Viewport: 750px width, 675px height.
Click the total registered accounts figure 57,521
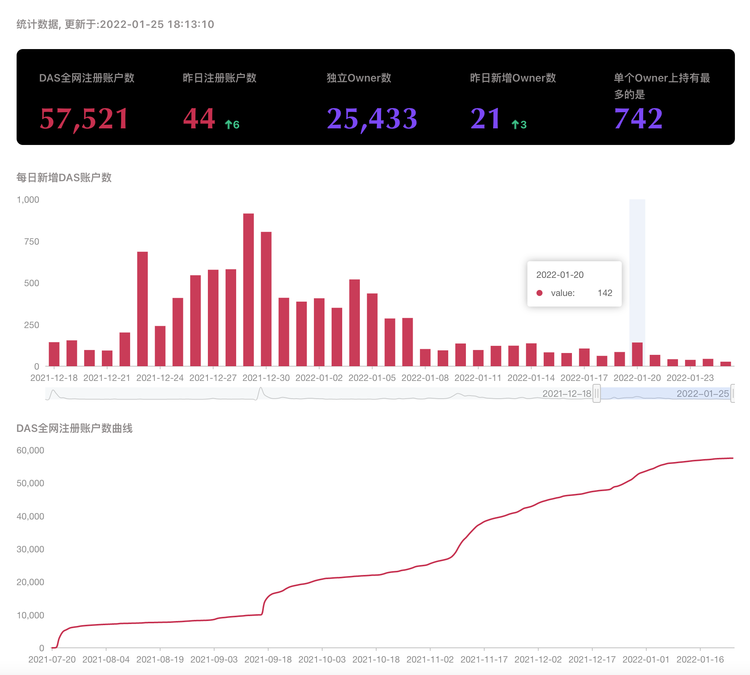(x=84, y=119)
